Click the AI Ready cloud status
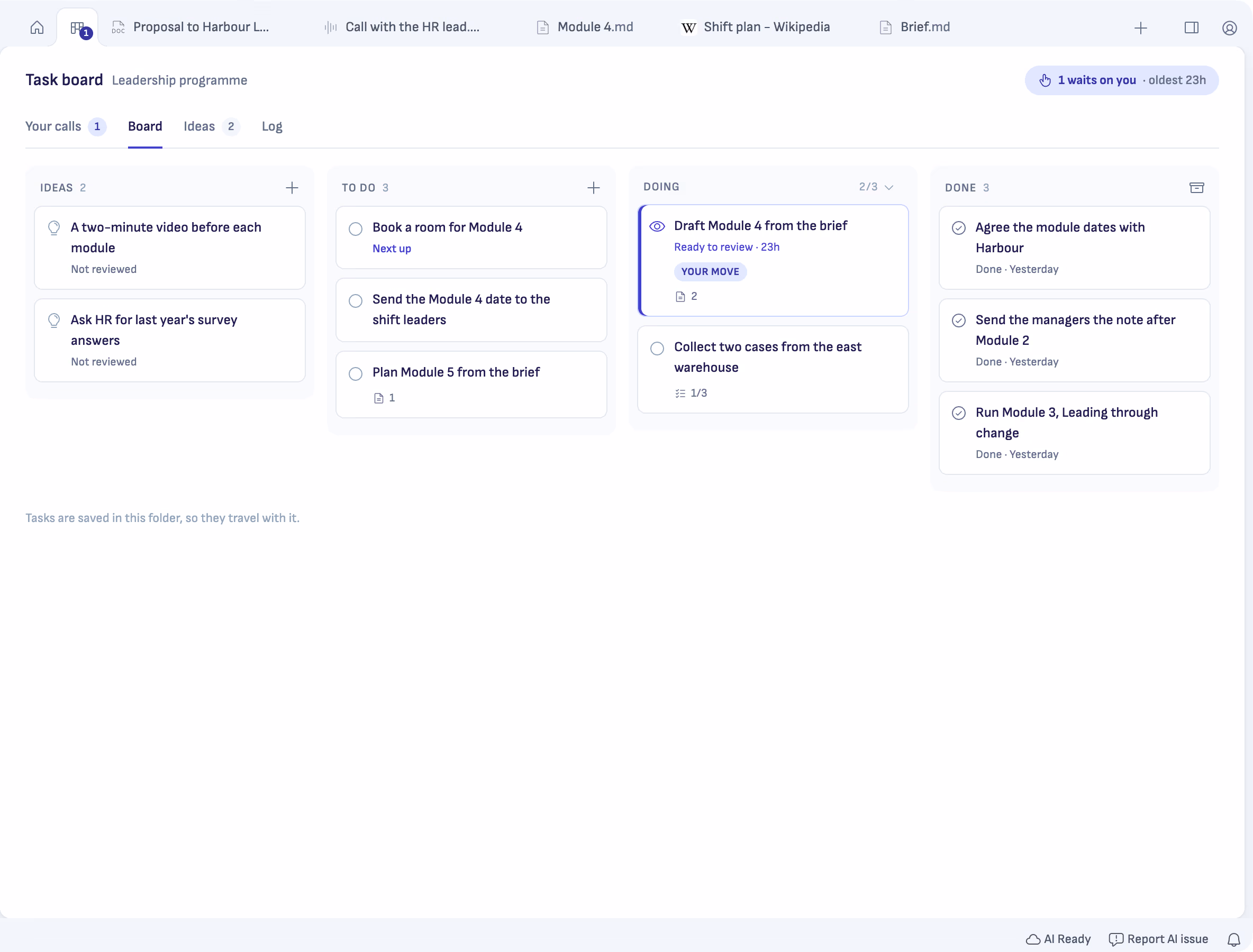The width and height of the screenshot is (1253, 952). pyautogui.click(x=1058, y=939)
